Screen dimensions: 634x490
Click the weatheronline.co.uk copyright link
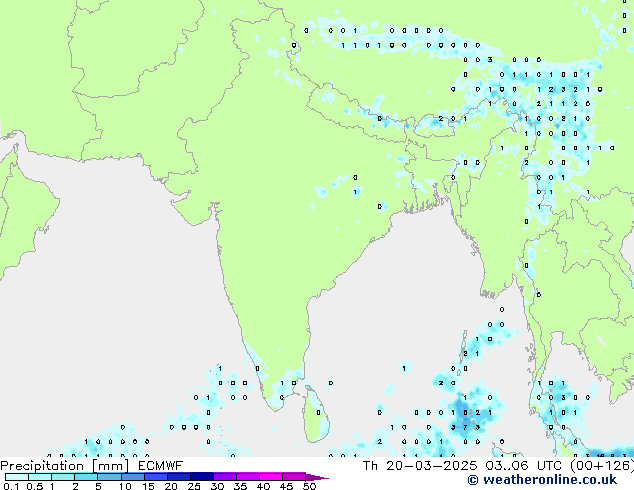click(x=542, y=480)
